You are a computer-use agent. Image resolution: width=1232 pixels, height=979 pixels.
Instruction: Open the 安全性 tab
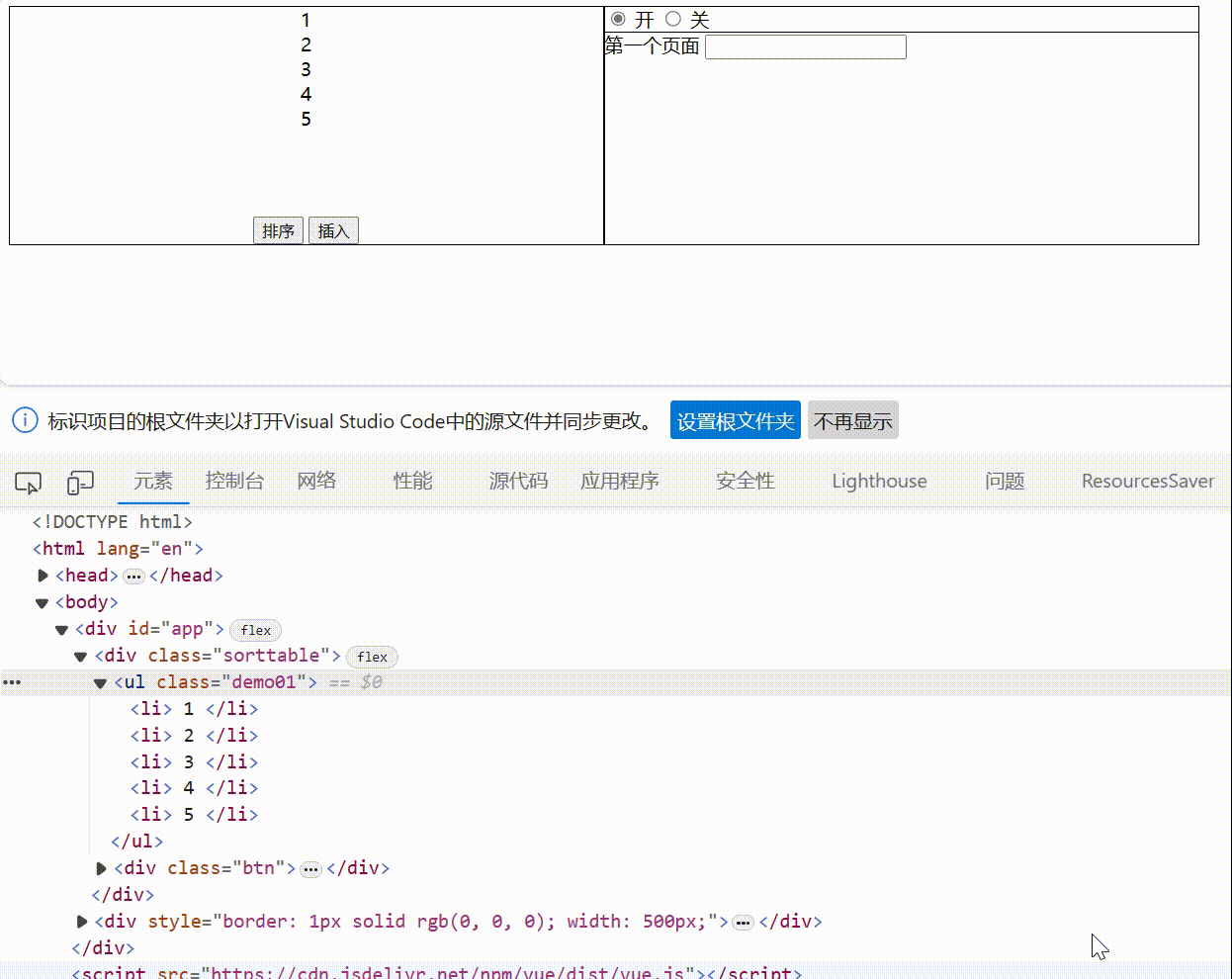(x=745, y=481)
